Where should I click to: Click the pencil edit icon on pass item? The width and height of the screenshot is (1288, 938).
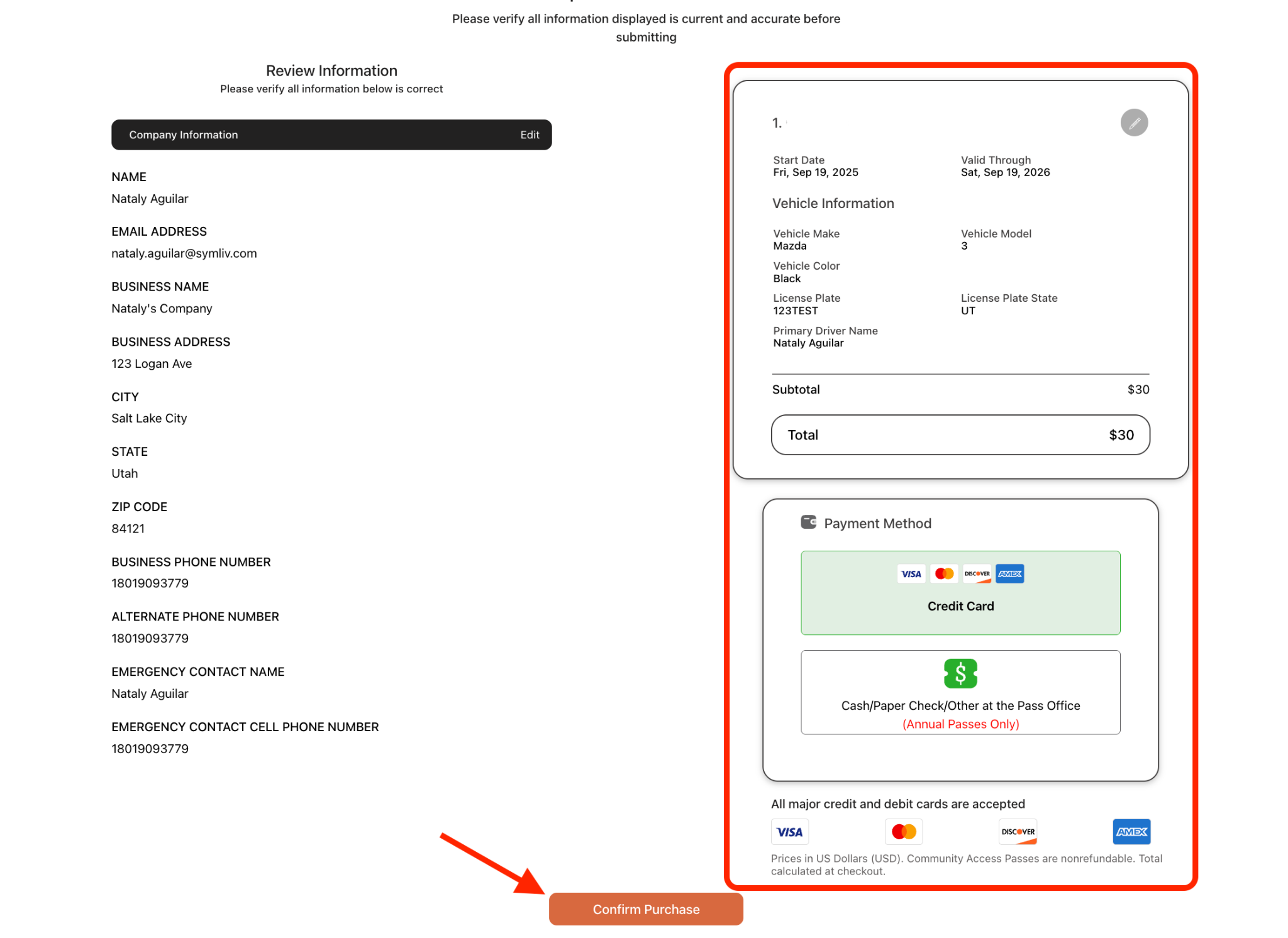[1133, 123]
